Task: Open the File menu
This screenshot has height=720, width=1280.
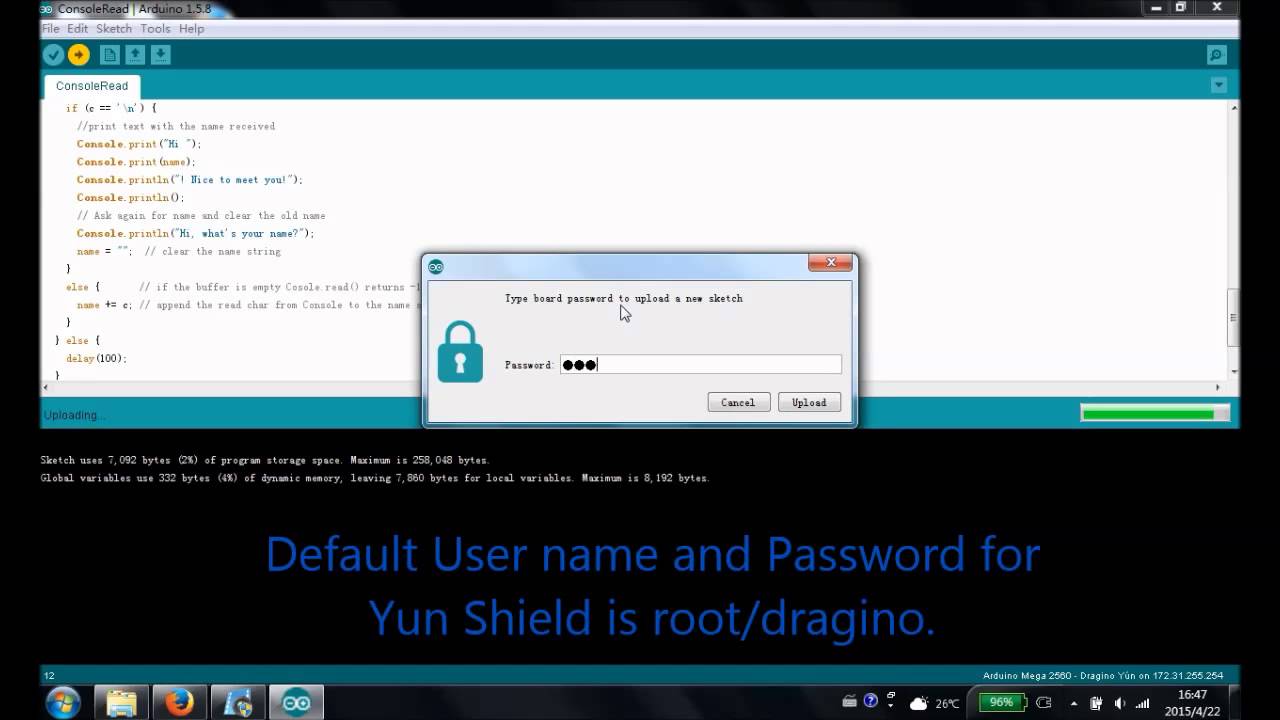Action: pyautogui.click(x=50, y=29)
